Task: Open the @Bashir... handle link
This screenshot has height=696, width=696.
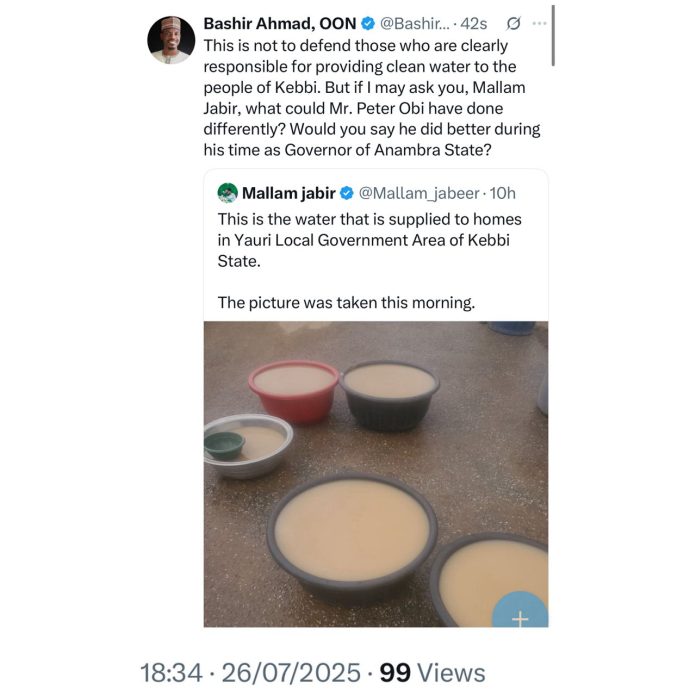Action: point(415,24)
